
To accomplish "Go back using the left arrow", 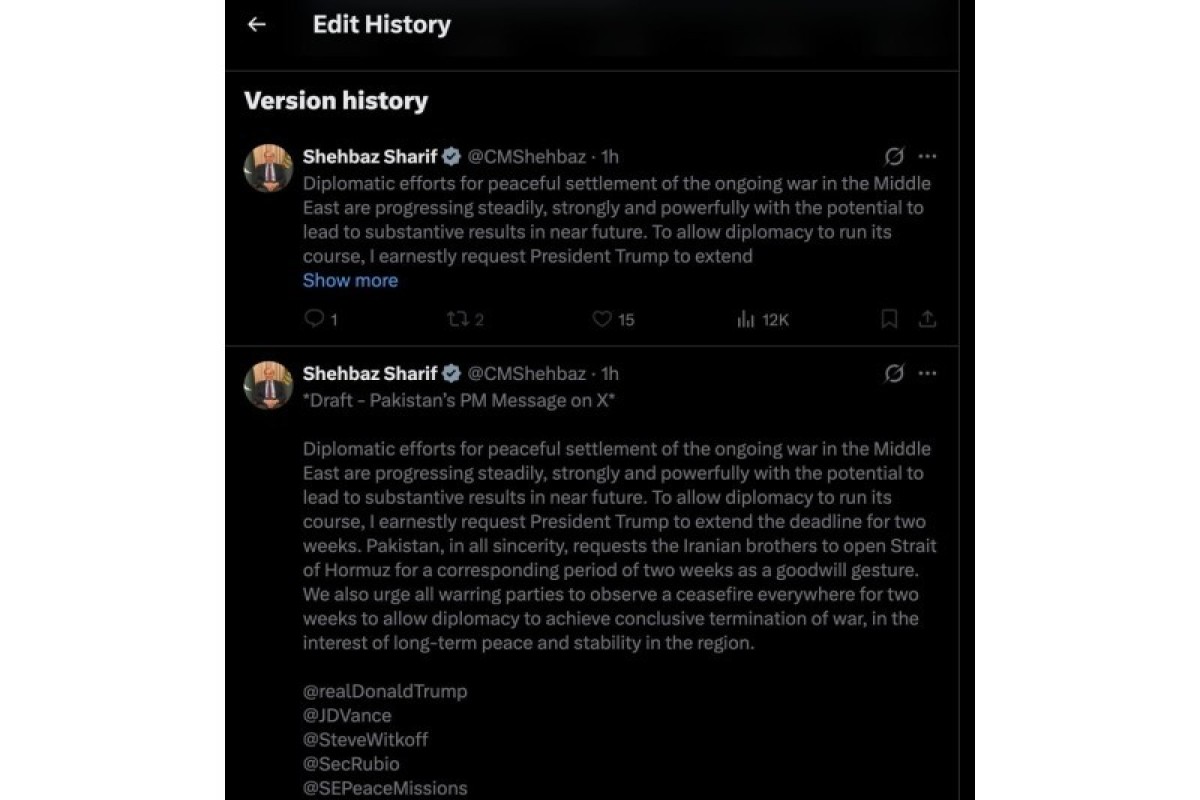I will point(257,25).
